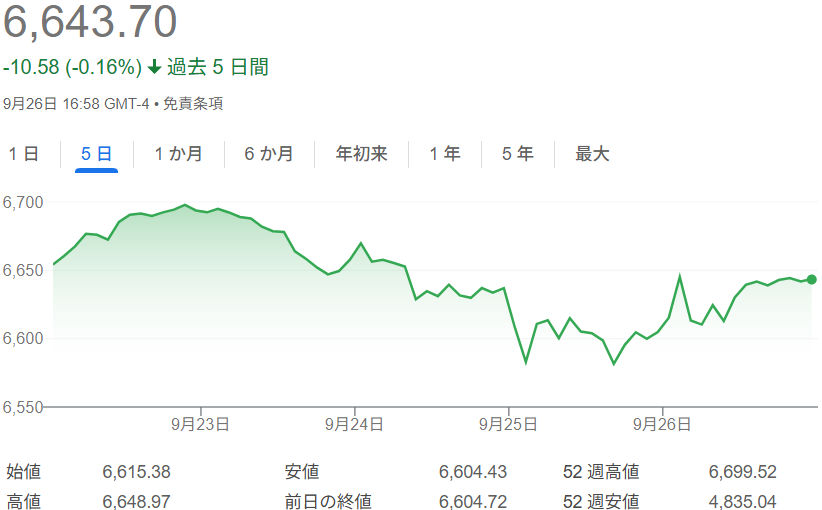Click the green down arrow beside the percentage change

click(154, 68)
